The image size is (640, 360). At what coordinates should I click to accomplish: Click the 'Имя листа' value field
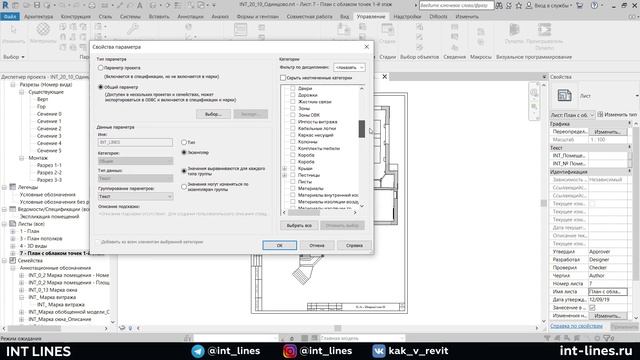[608, 291]
